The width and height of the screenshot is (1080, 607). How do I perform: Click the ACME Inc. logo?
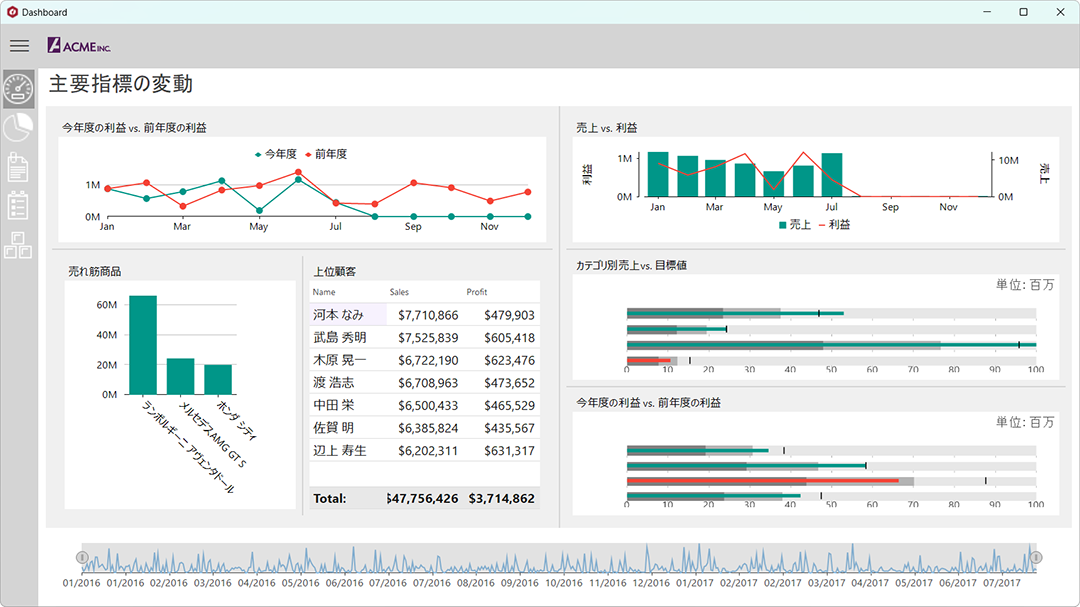(x=79, y=45)
